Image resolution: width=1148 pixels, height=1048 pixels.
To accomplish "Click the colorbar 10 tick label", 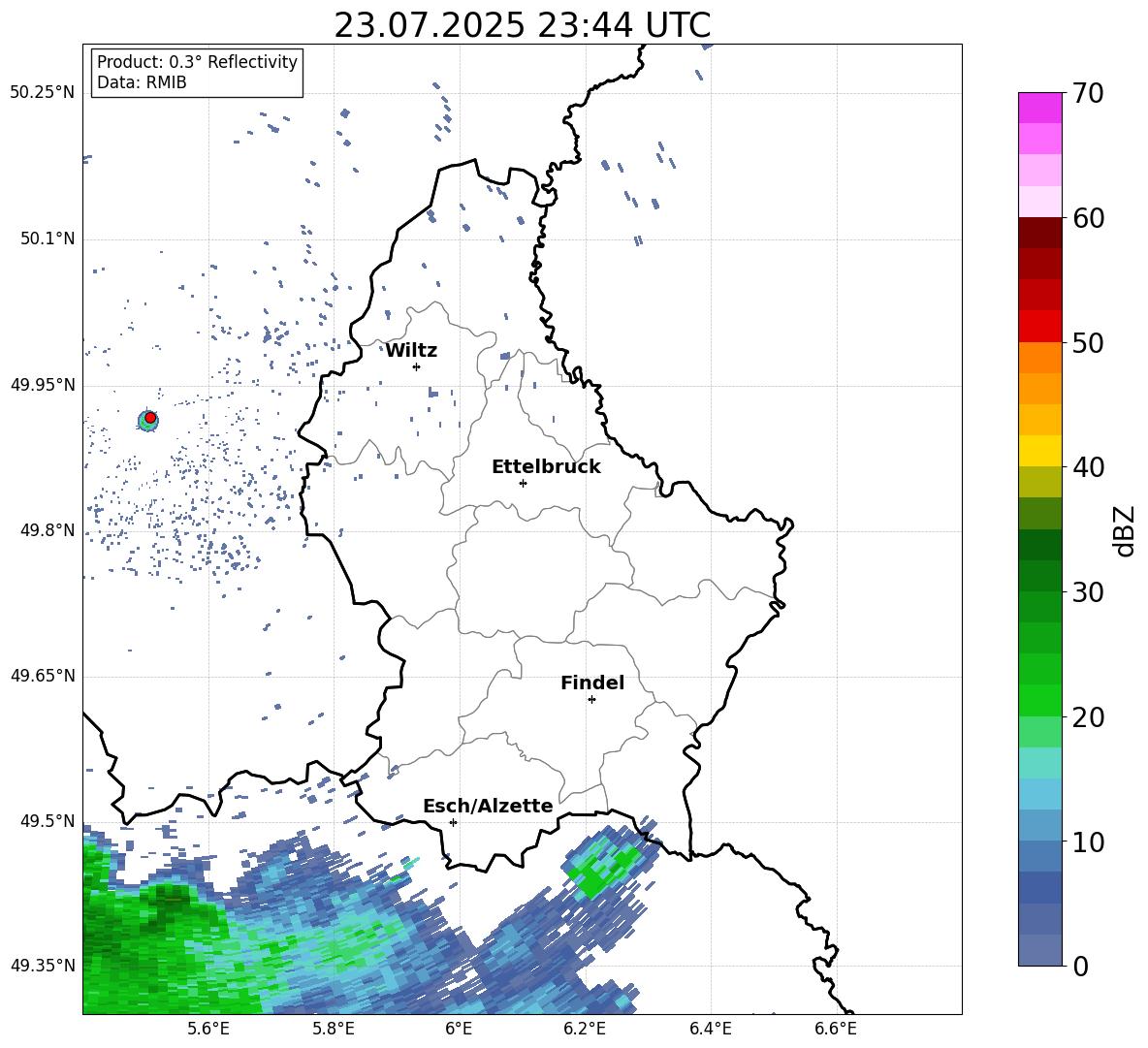I will tap(1088, 842).
